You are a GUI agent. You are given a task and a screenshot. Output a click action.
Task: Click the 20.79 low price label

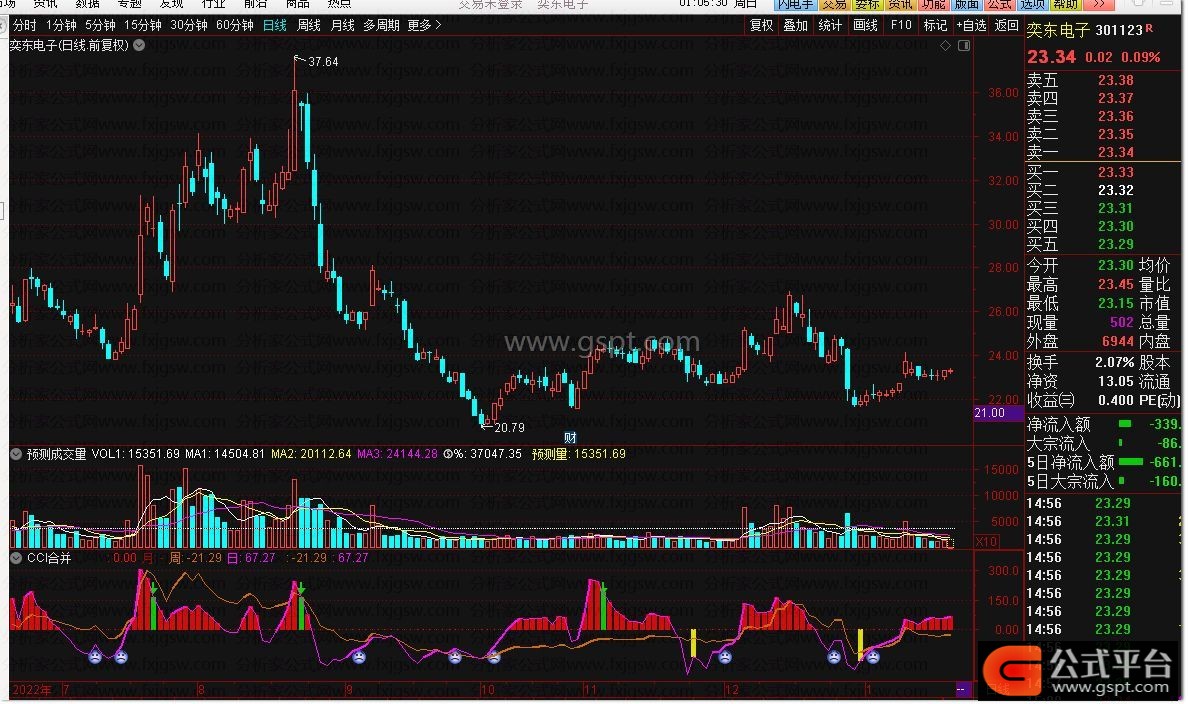point(509,427)
